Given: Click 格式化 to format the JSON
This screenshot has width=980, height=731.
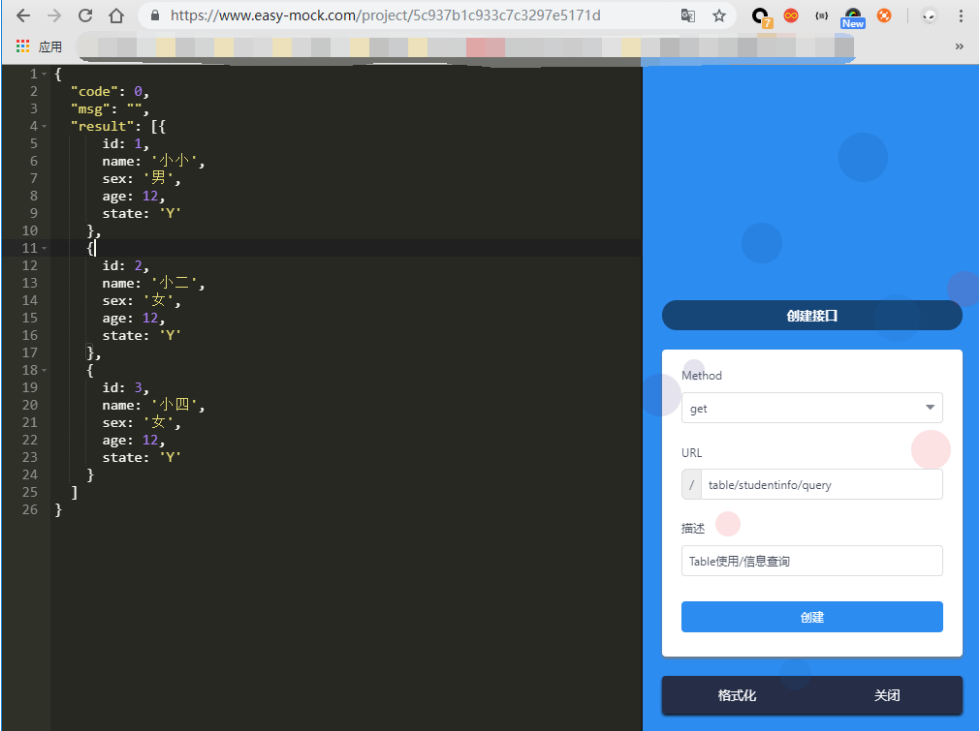Looking at the screenshot, I should [x=737, y=695].
